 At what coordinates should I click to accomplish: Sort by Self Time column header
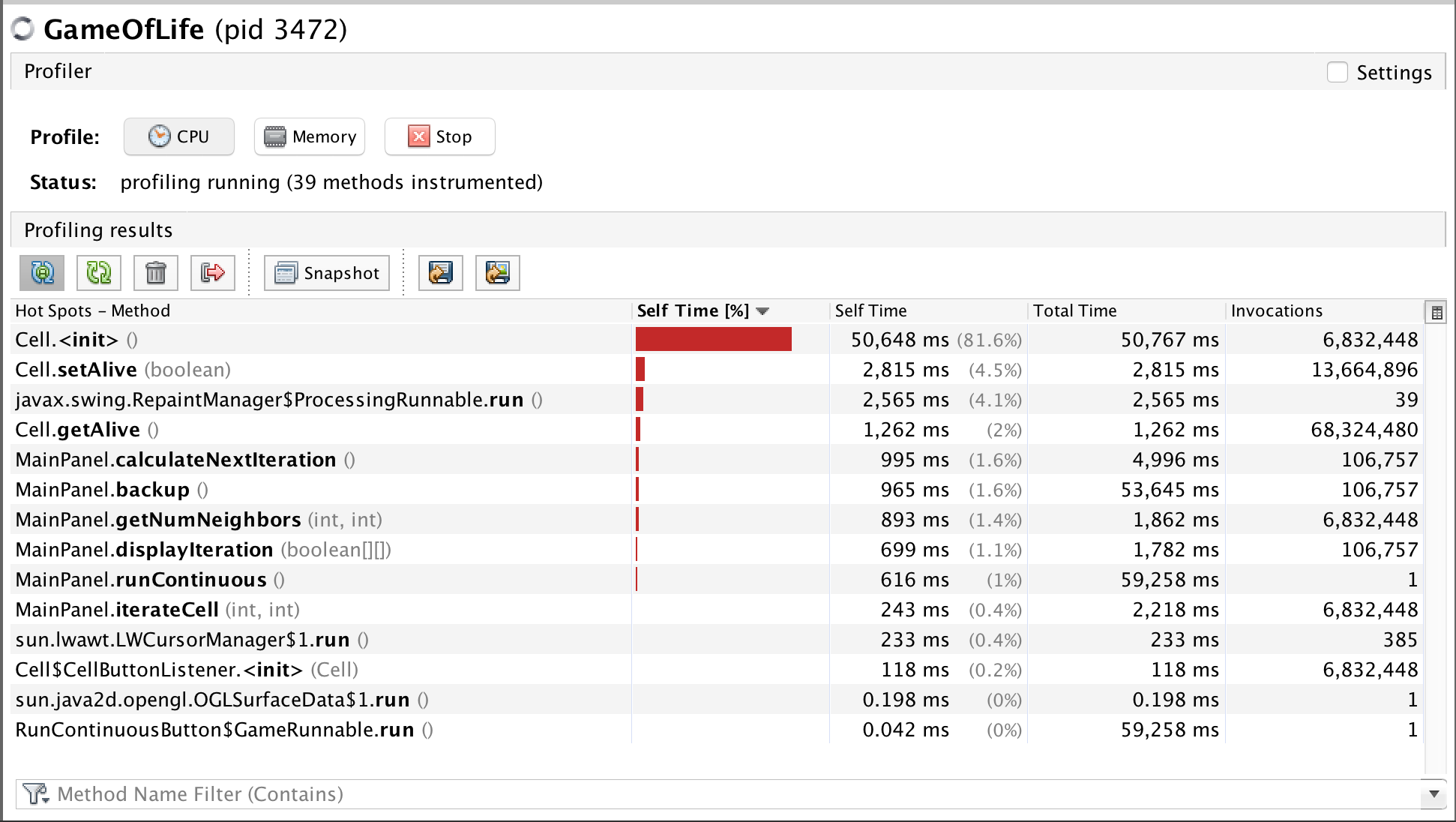click(x=870, y=311)
